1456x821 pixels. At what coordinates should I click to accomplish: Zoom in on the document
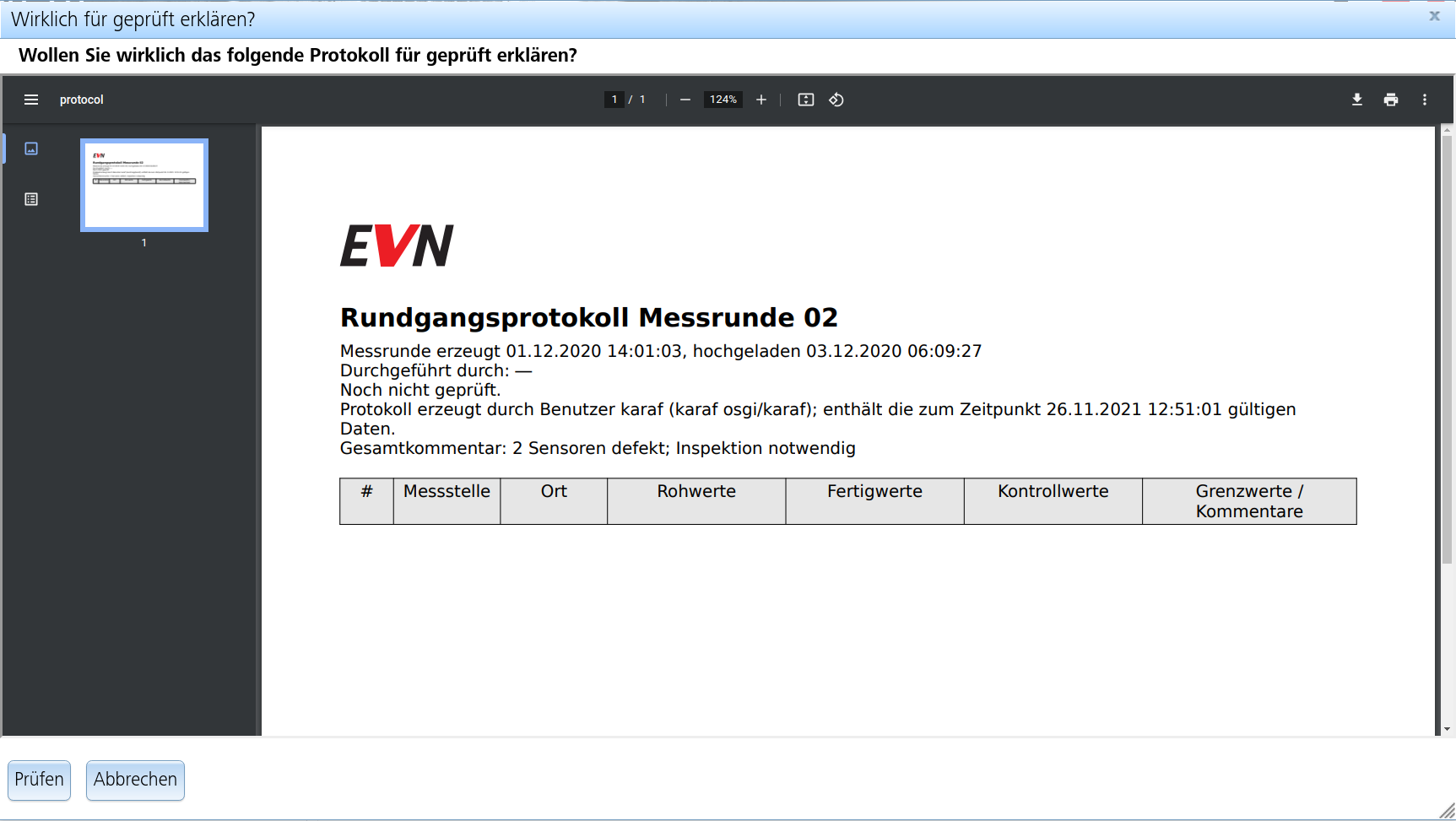[x=761, y=100]
